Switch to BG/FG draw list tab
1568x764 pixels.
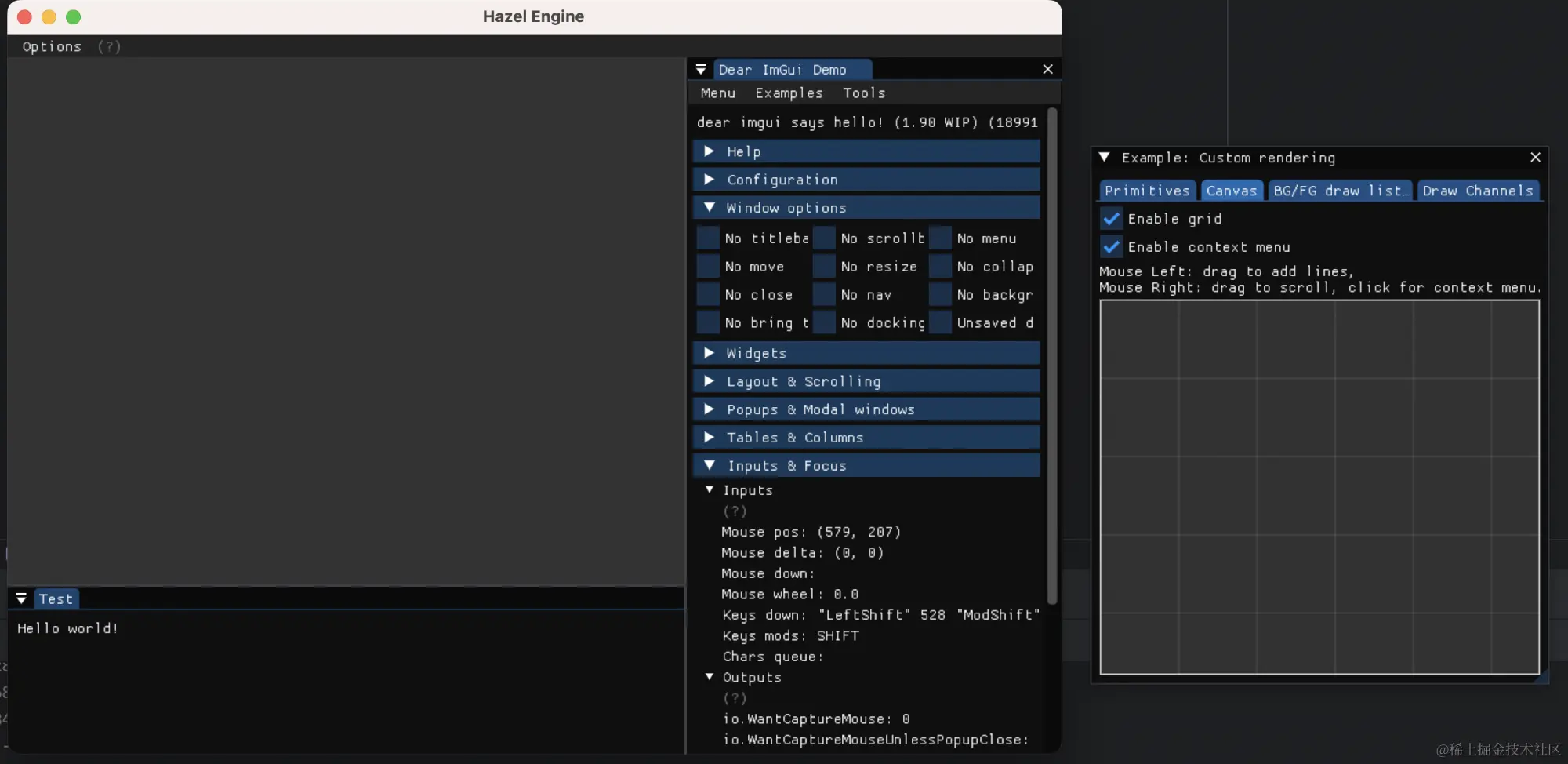1341,191
